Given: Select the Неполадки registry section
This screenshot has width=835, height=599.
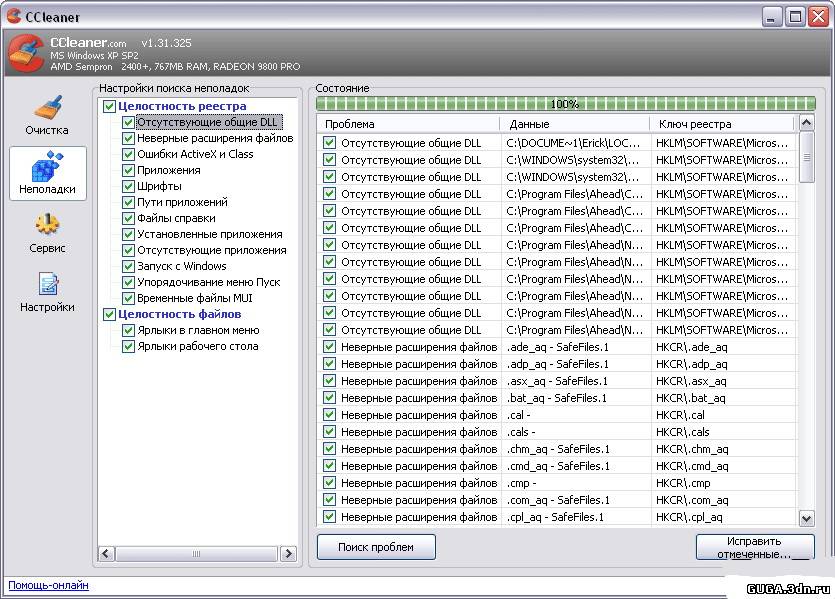Looking at the screenshot, I should coord(47,174).
